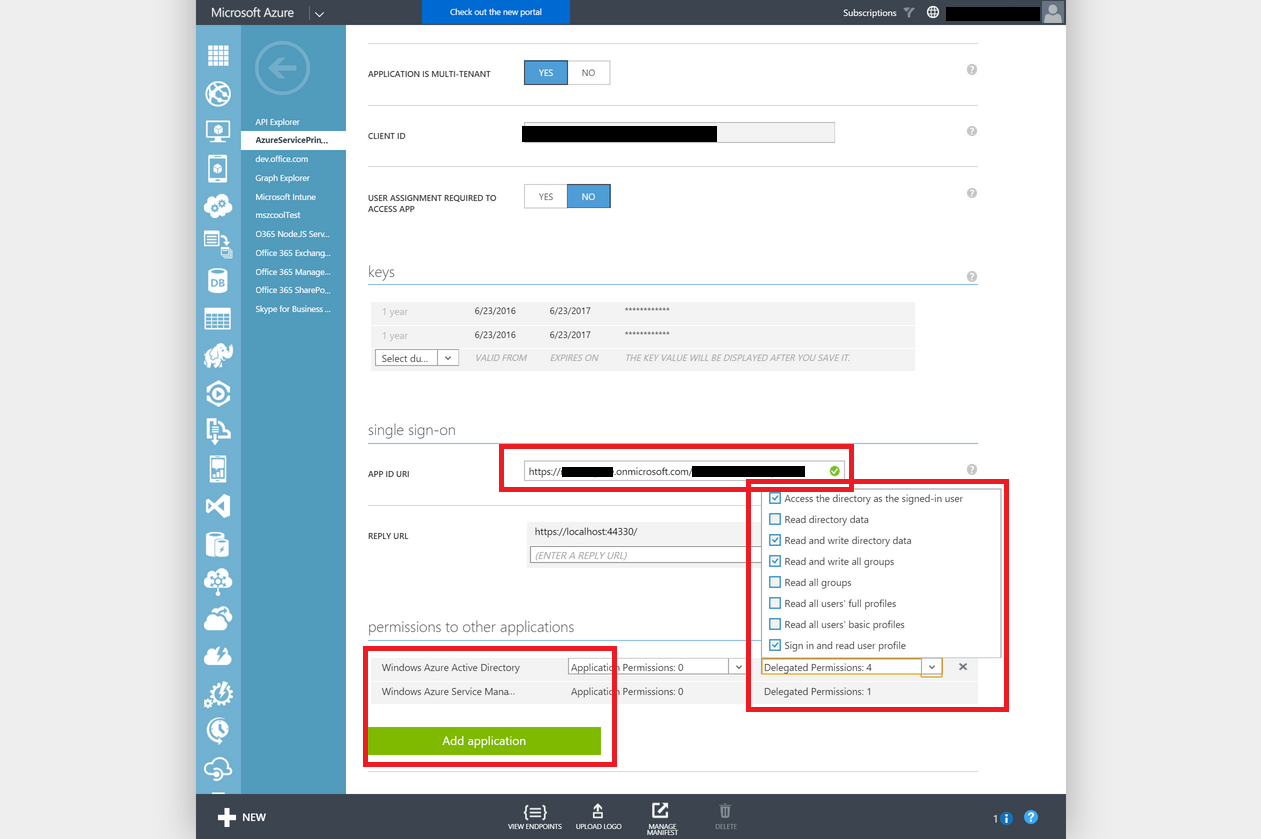Check Read all groups permission
Image resolution: width=1261 pixels, height=839 pixels.
775,582
